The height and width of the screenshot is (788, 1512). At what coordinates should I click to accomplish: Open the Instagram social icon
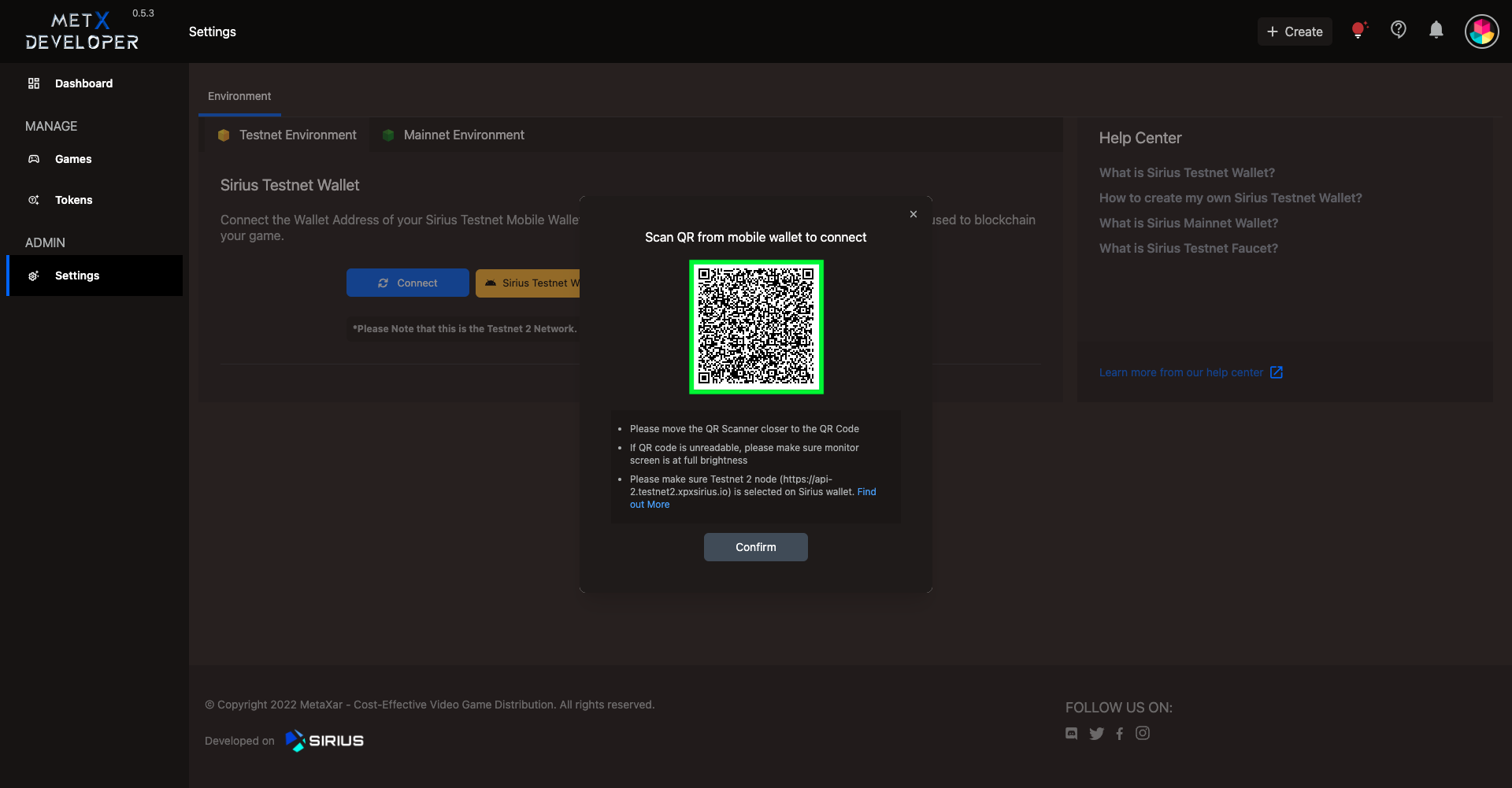(1143, 733)
